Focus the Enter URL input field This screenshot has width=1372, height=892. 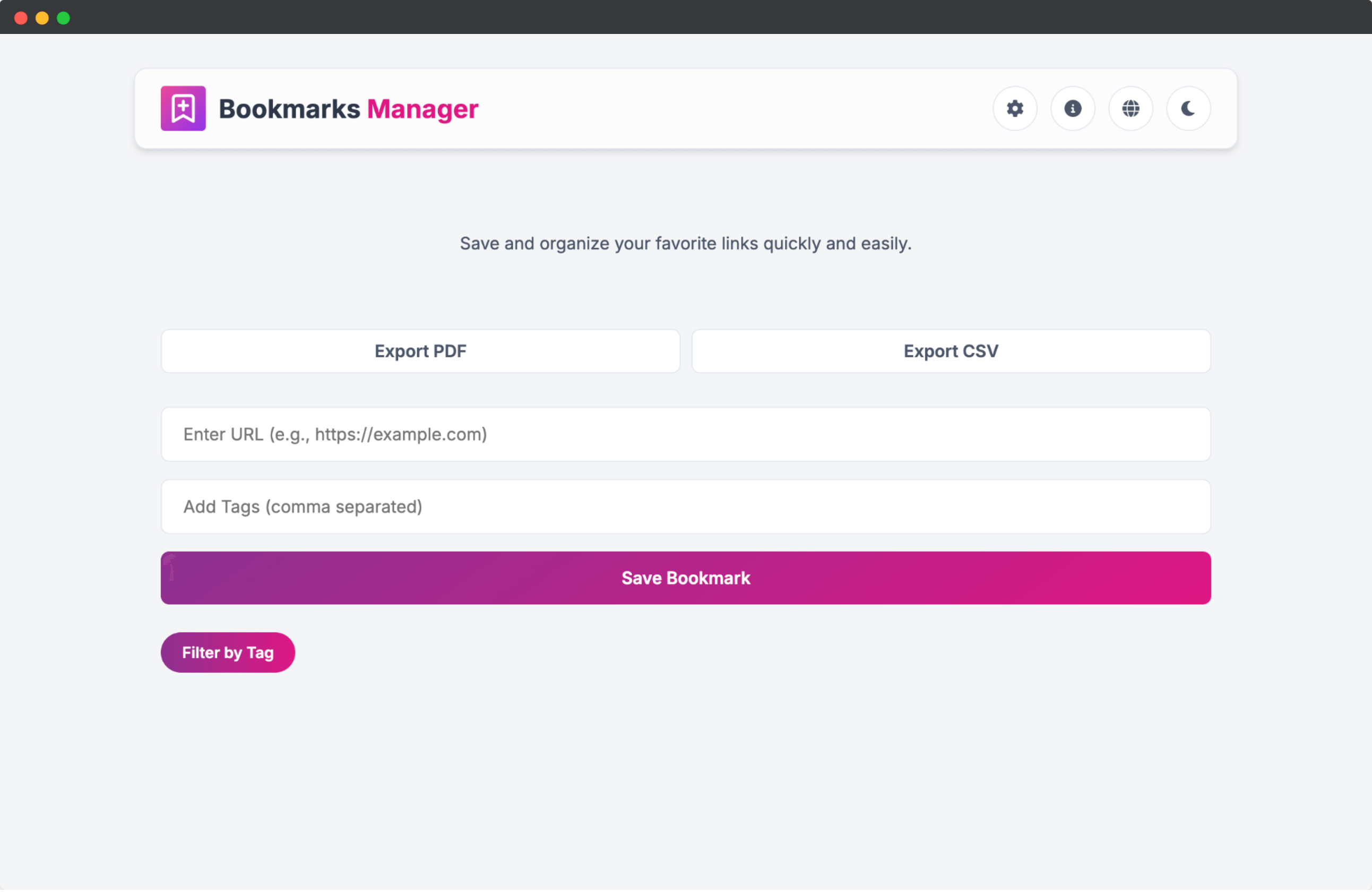(686, 434)
